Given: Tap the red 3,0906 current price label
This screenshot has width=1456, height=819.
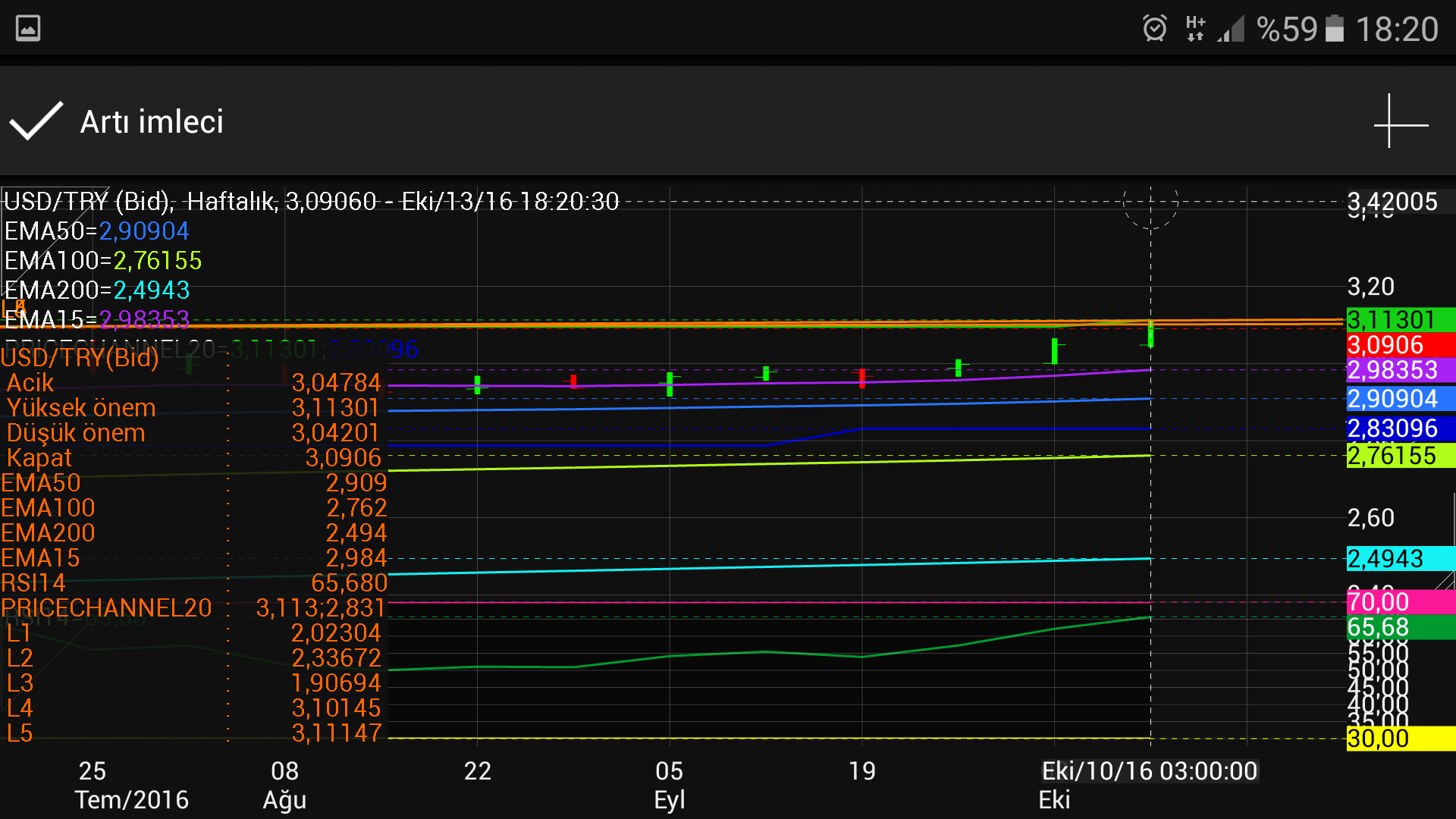Looking at the screenshot, I should (x=1400, y=345).
